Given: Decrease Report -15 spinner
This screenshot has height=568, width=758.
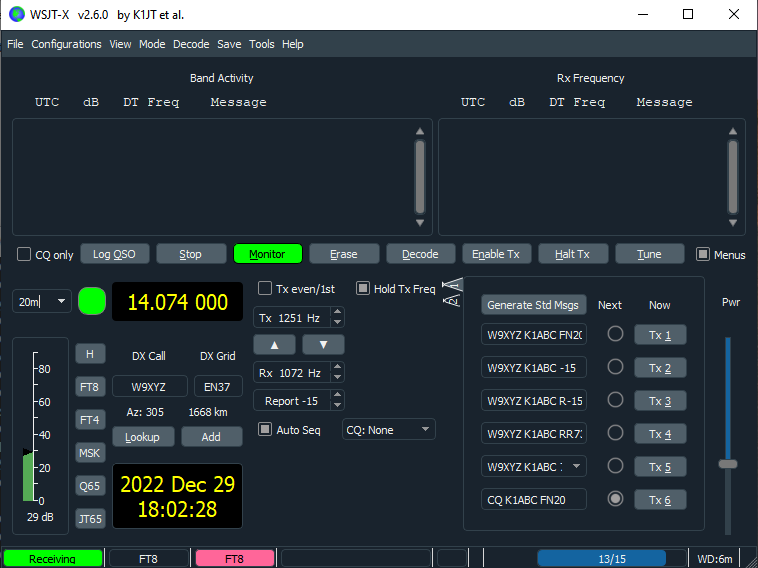Looking at the screenshot, I should coord(337,406).
